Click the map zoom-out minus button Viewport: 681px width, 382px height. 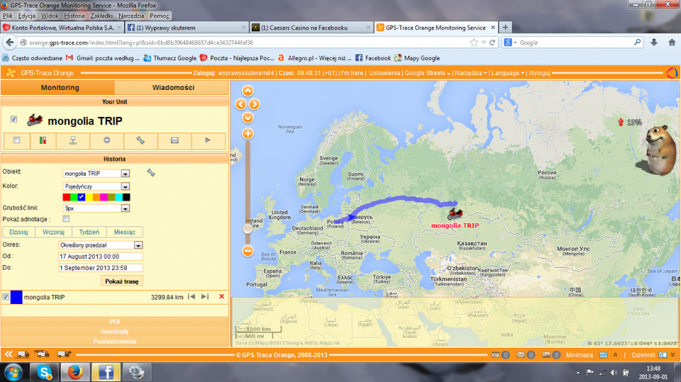(x=248, y=251)
